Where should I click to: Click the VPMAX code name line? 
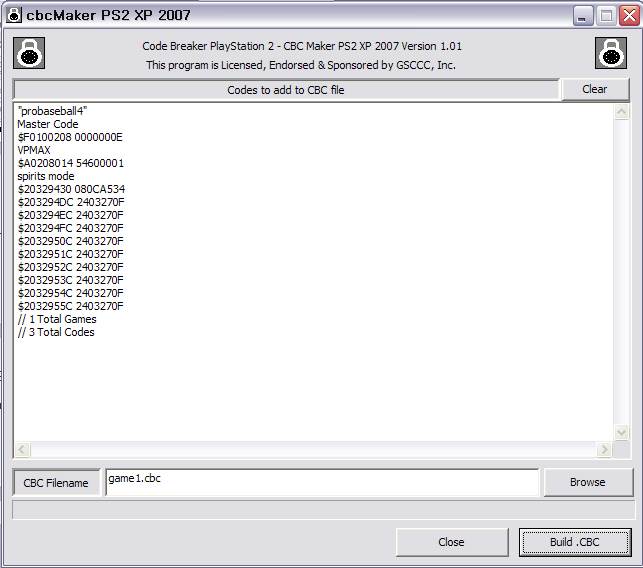click(34, 150)
